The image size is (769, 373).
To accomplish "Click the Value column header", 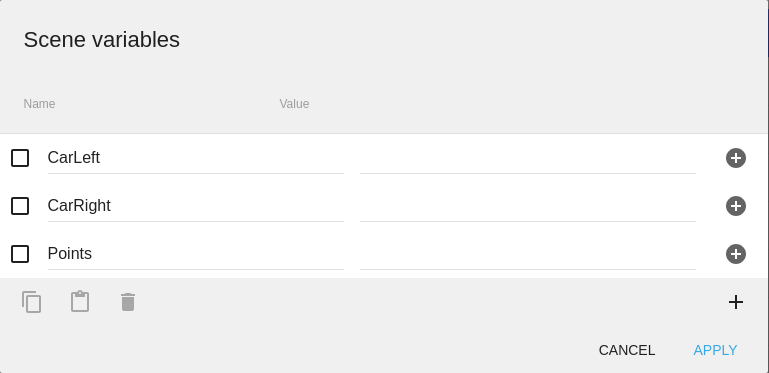I will coord(294,104).
